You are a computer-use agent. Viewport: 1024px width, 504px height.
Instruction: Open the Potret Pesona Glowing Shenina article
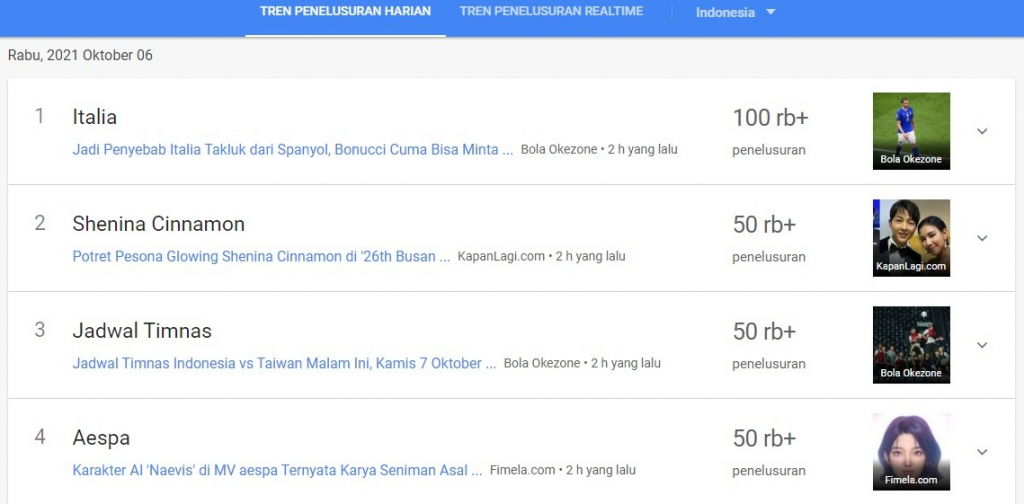[x=261, y=257]
